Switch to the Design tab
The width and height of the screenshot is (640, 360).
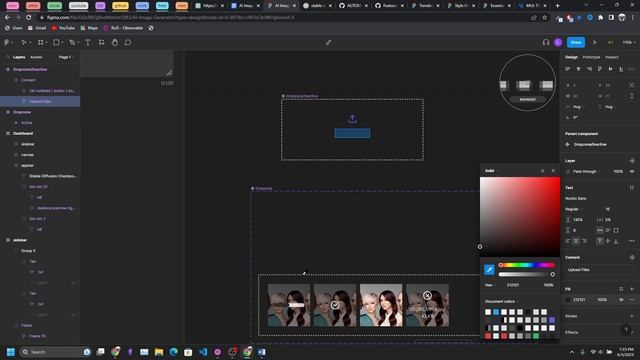[571, 57]
